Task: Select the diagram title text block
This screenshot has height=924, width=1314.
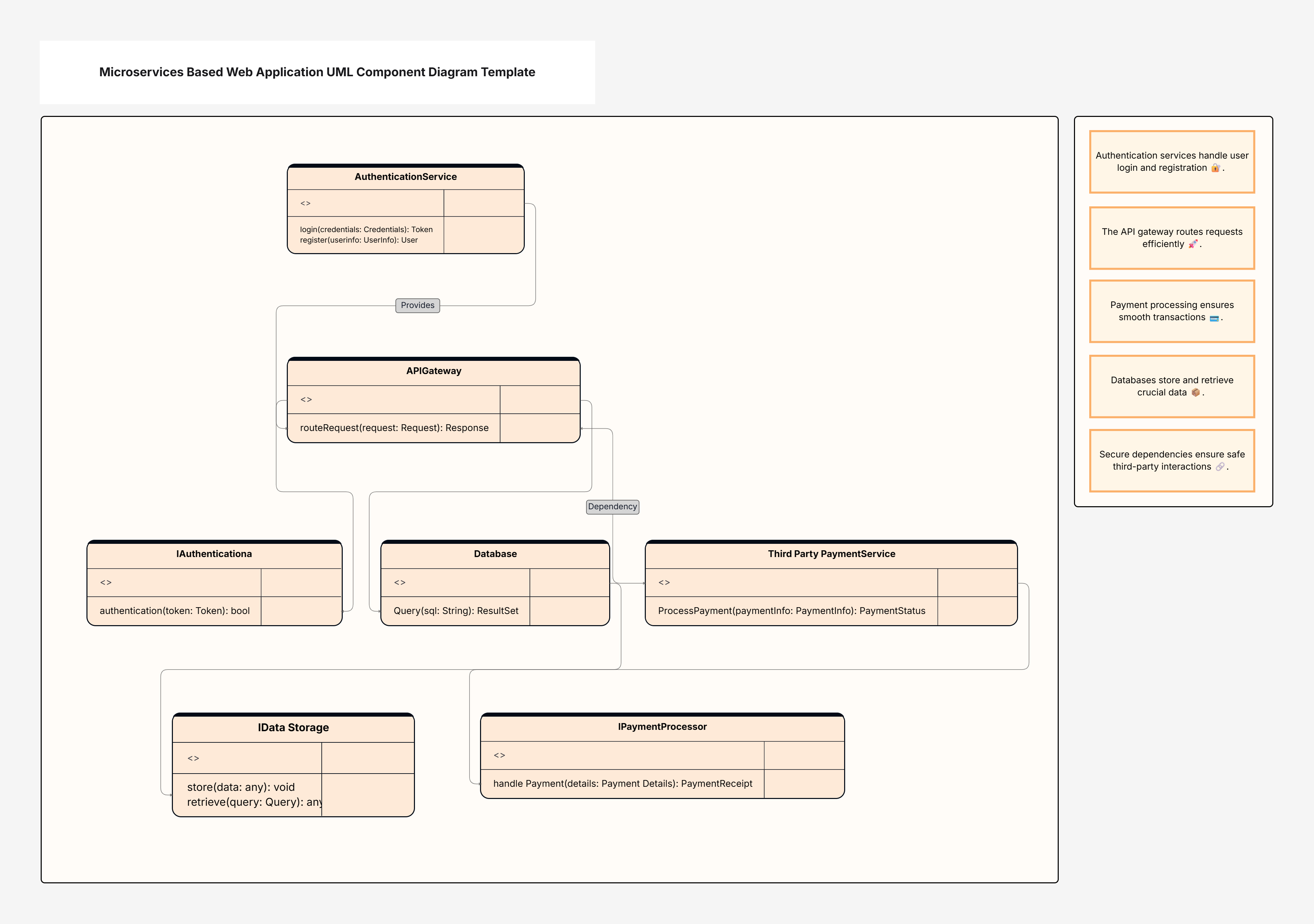Action: click(317, 72)
